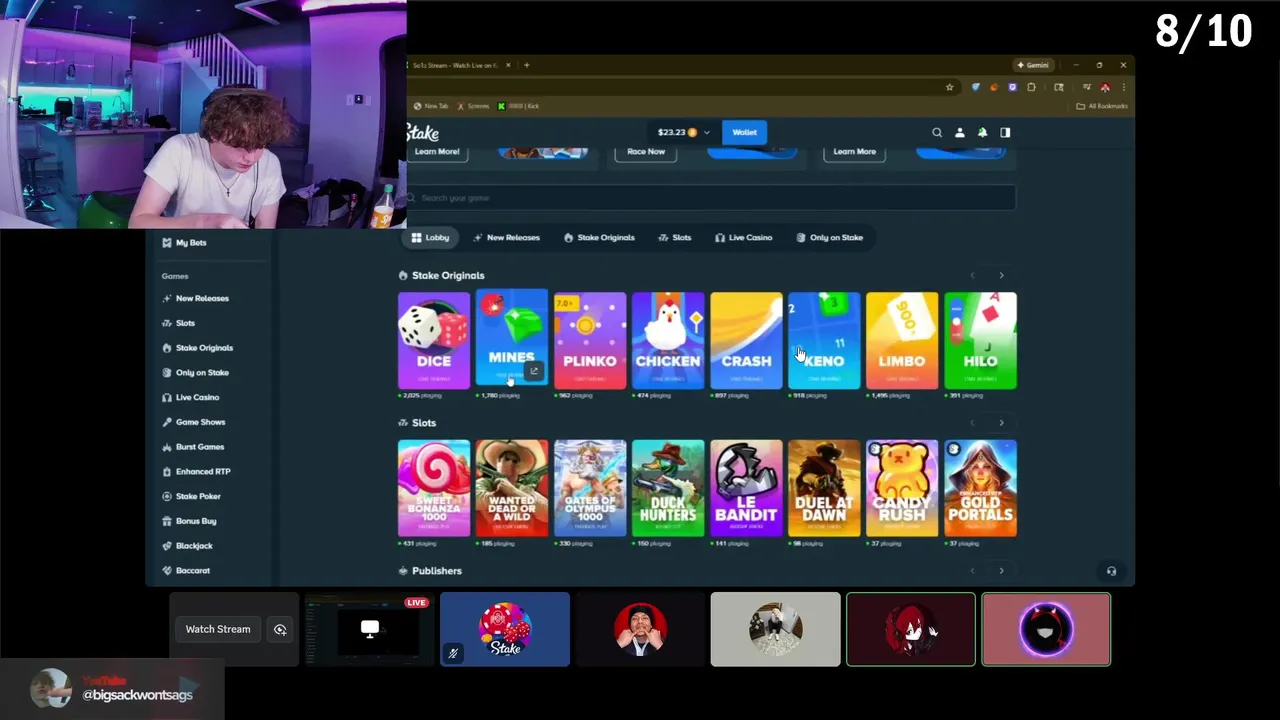Screen dimensions: 1280x720
Task: Open the Duel at Dawn slot
Action: point(824,488)
